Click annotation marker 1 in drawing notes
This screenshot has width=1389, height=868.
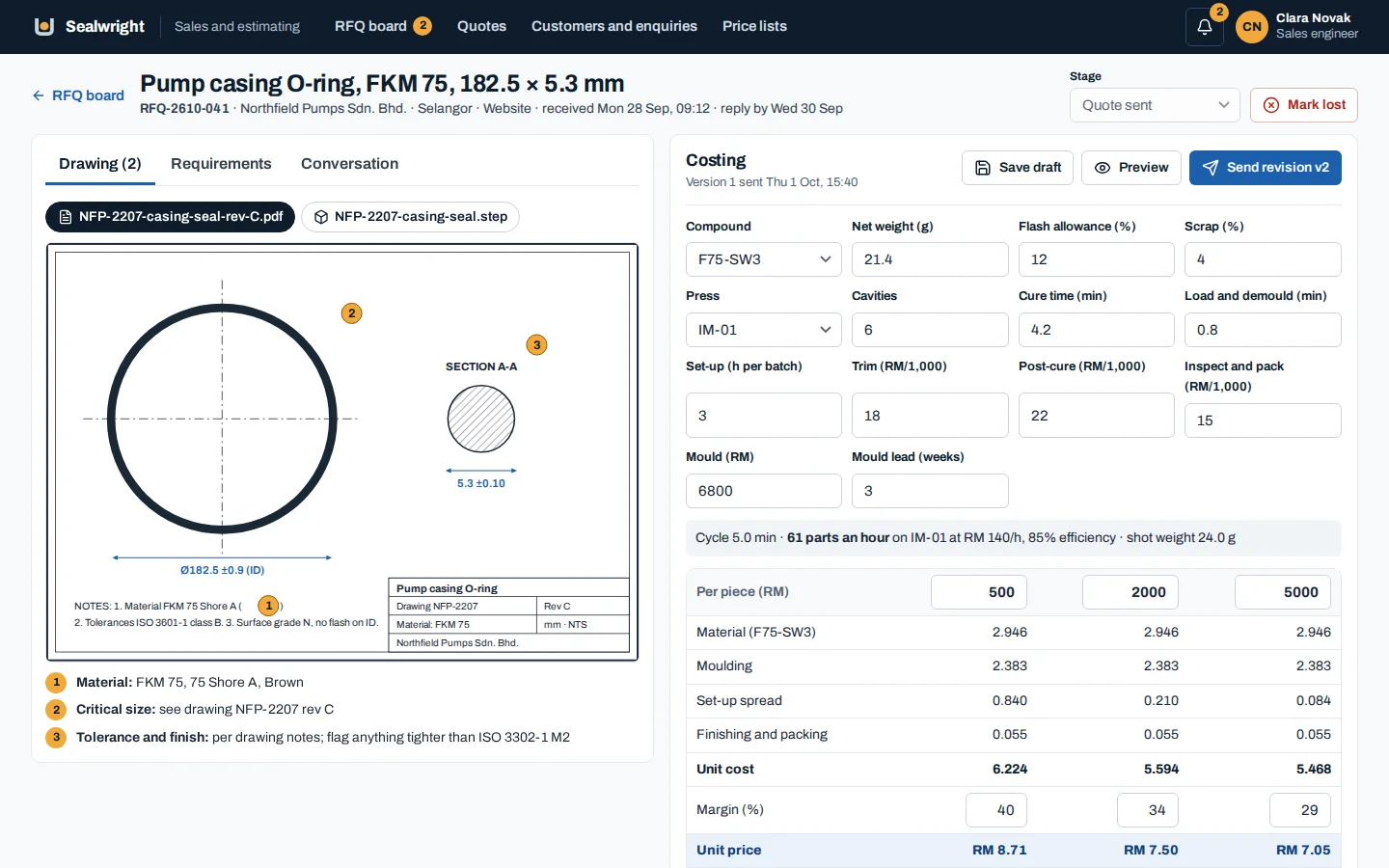(x=269, y=606)
